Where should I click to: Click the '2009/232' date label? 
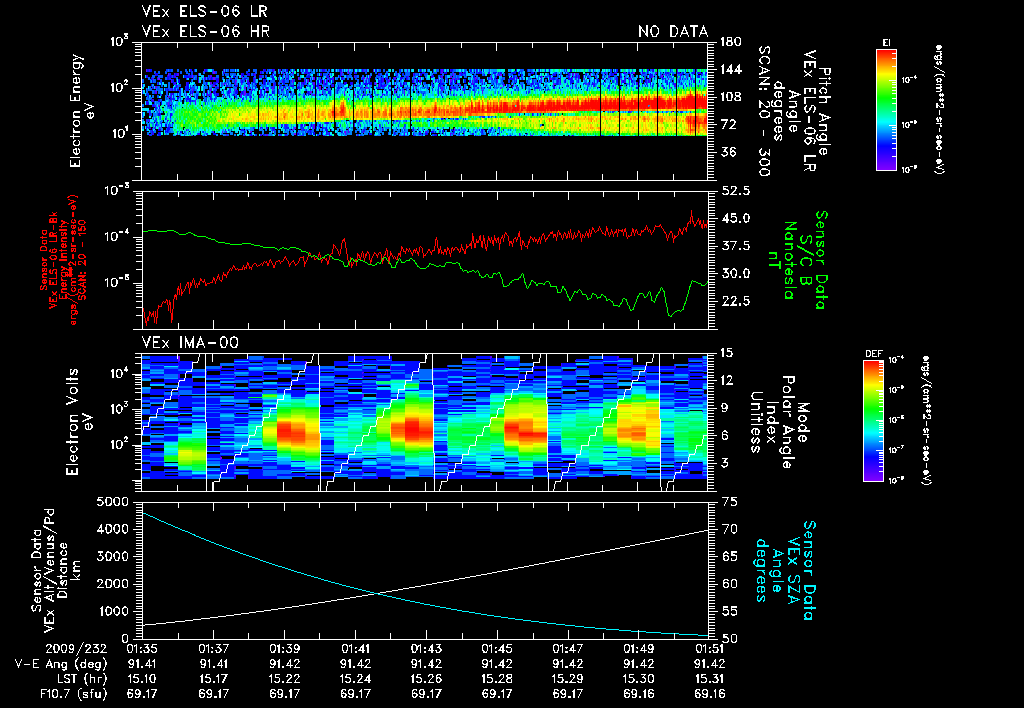point(77,649)
